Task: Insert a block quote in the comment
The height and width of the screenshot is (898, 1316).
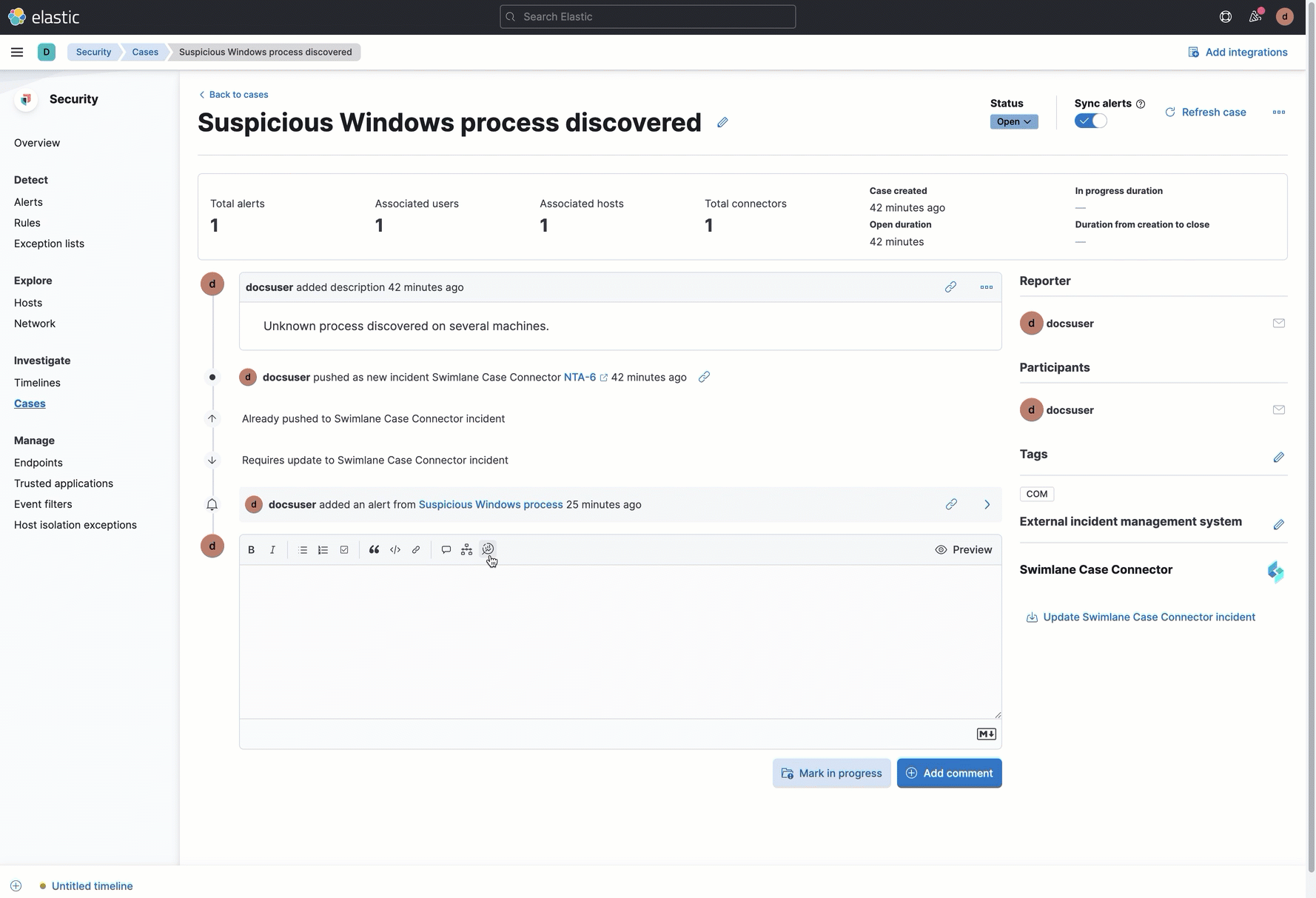Action: click(374, 549)
